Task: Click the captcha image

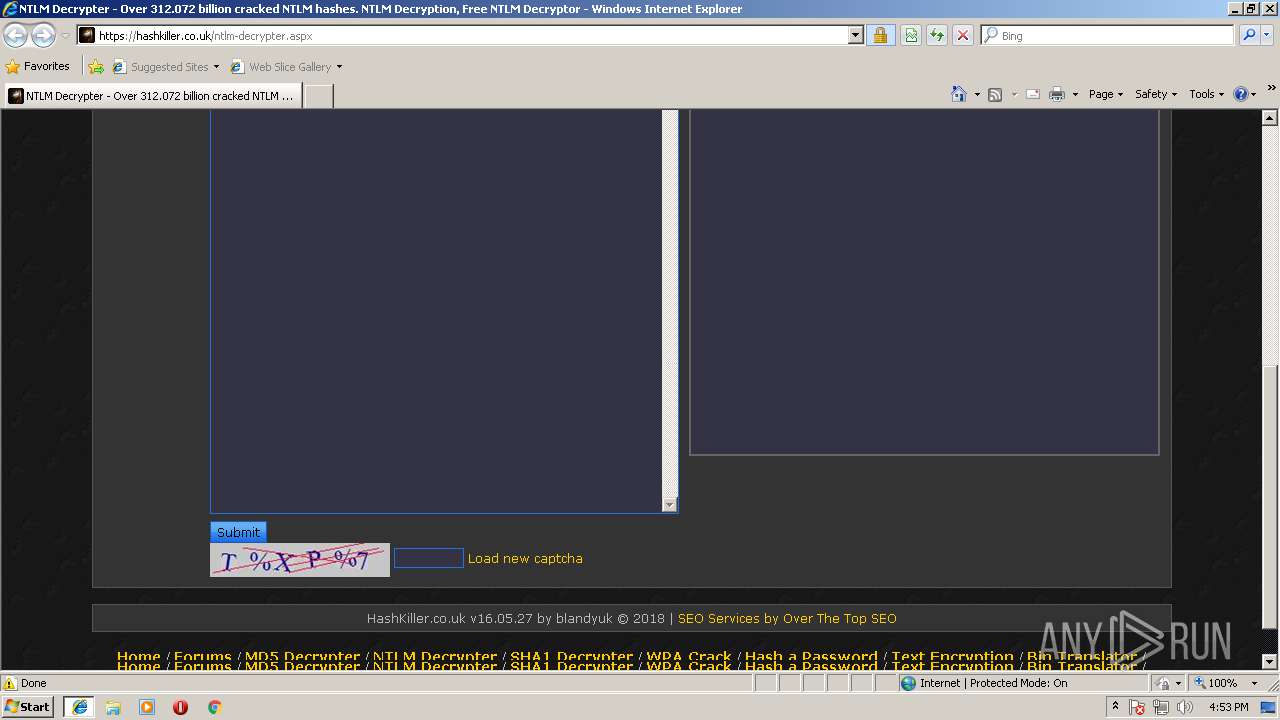Action: click(x=300, y=560)
